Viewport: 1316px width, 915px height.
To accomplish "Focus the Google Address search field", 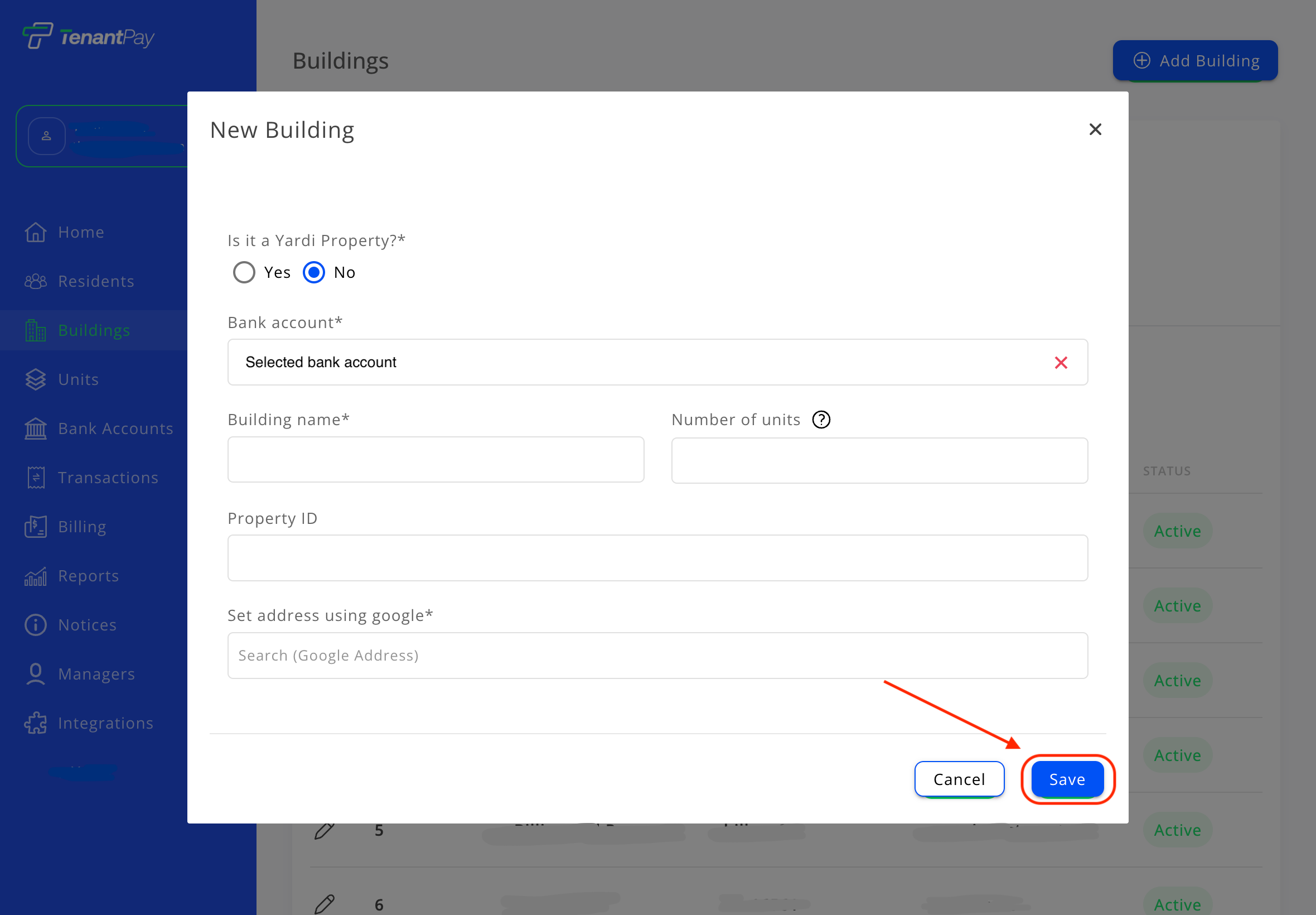I will coord(657,656).
